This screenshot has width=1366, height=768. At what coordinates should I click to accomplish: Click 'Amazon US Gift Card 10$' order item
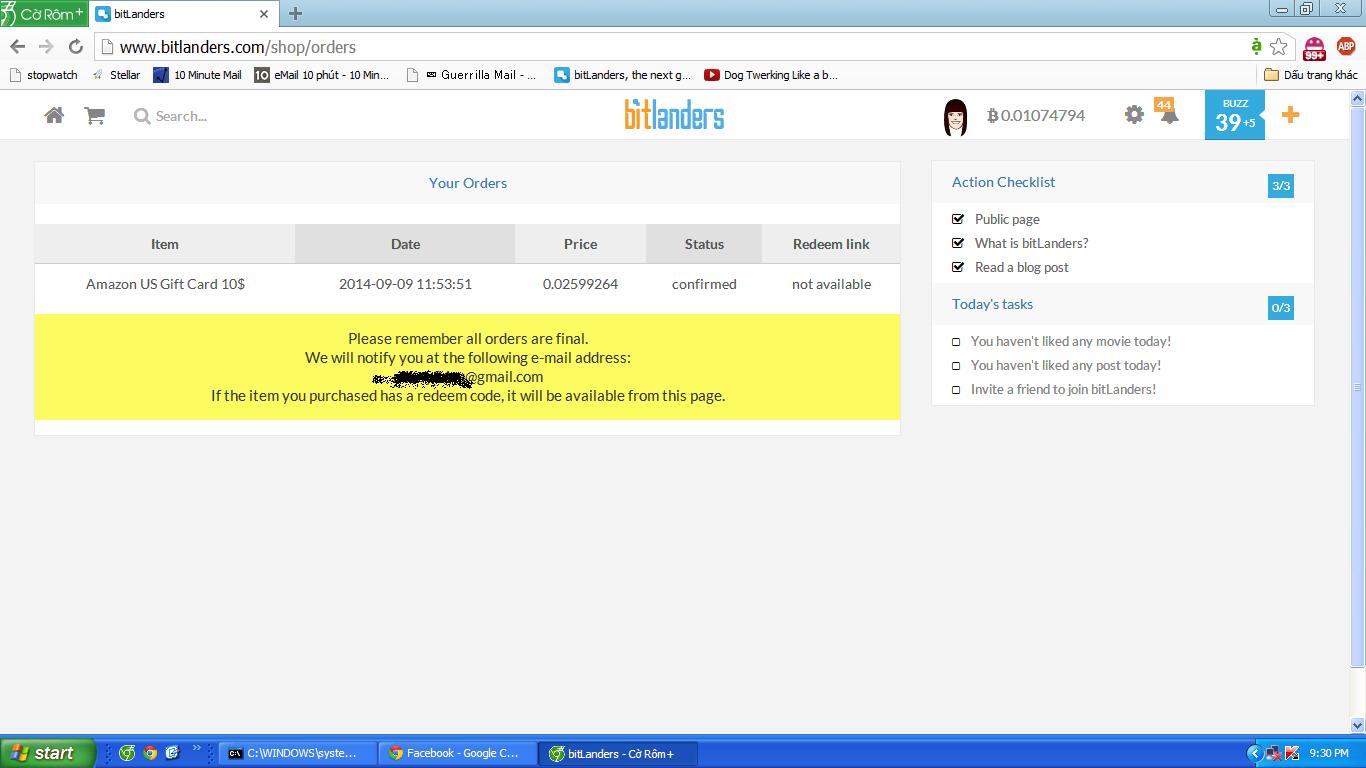165,284
